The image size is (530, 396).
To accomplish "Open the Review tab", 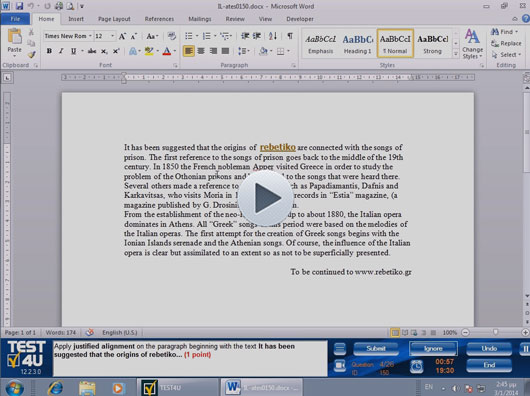I will (x=235, y=19).
